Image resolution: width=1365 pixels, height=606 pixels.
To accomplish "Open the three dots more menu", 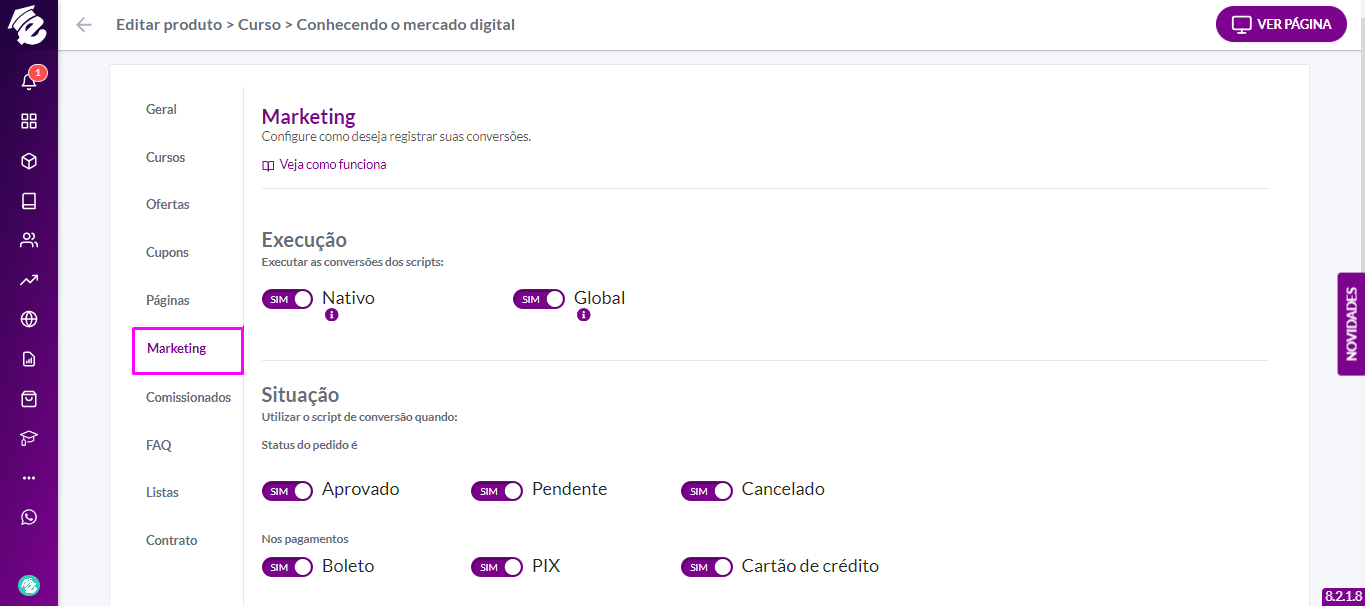I will (29, 478).
